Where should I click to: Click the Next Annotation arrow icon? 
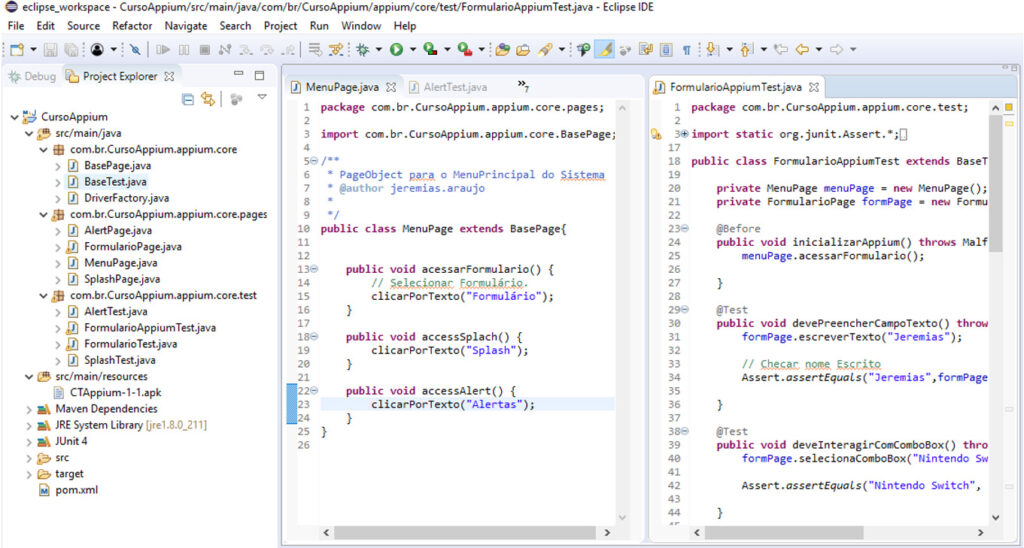[712, 50]
